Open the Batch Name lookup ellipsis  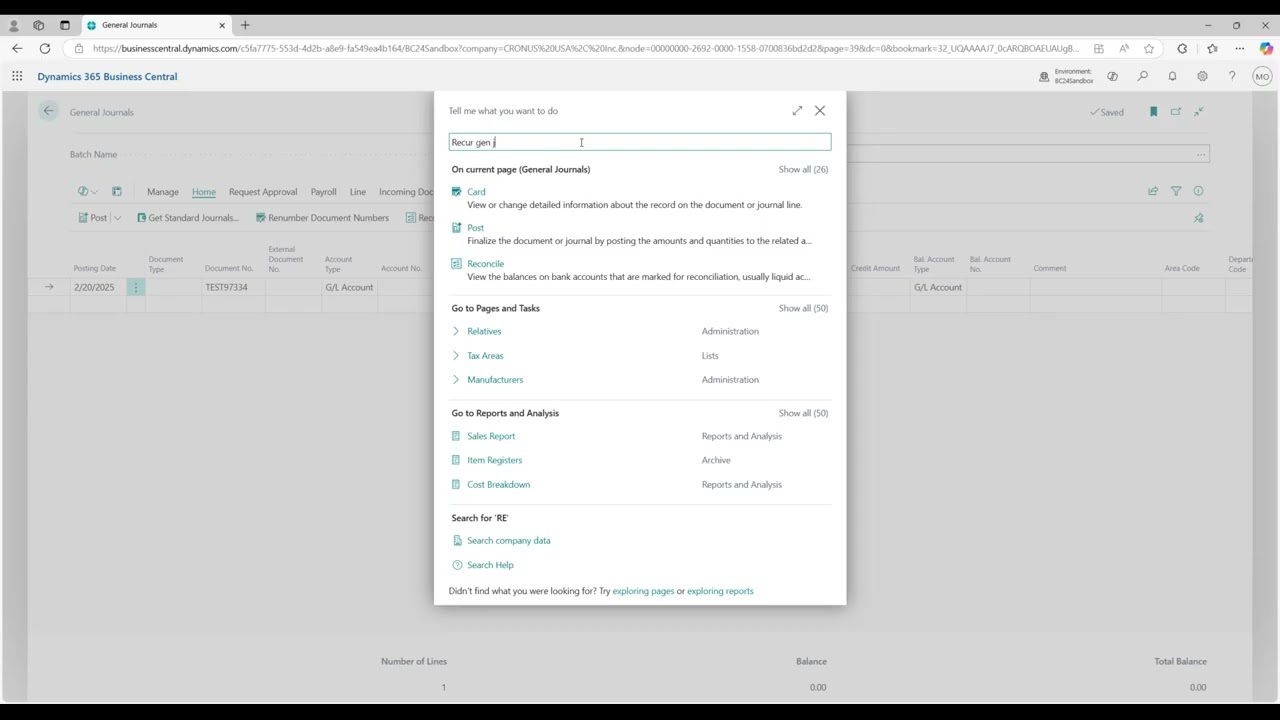[1201, 154]
